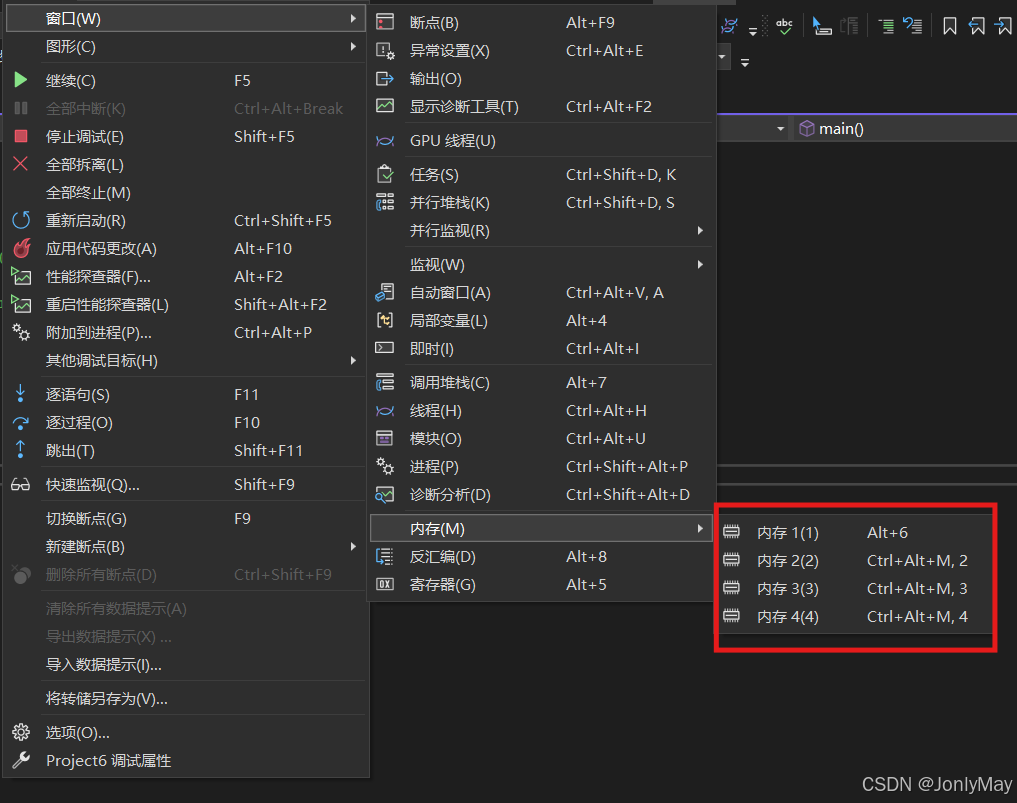1017x803 pixels.
Task: Click the Step Over icon for 逐过程
Action: tap(21, 423)
